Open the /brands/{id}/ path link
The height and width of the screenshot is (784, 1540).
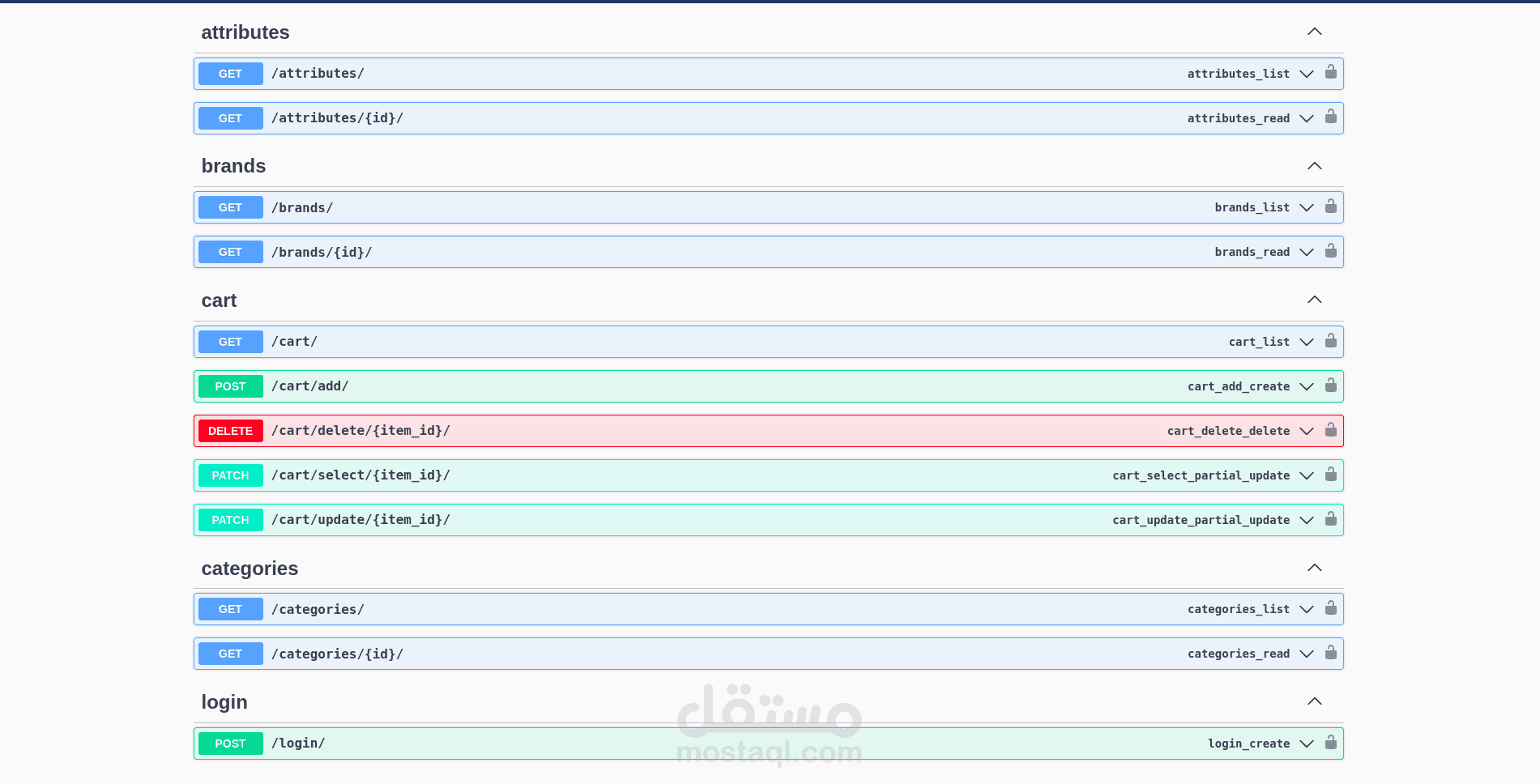tap(322, 252)
